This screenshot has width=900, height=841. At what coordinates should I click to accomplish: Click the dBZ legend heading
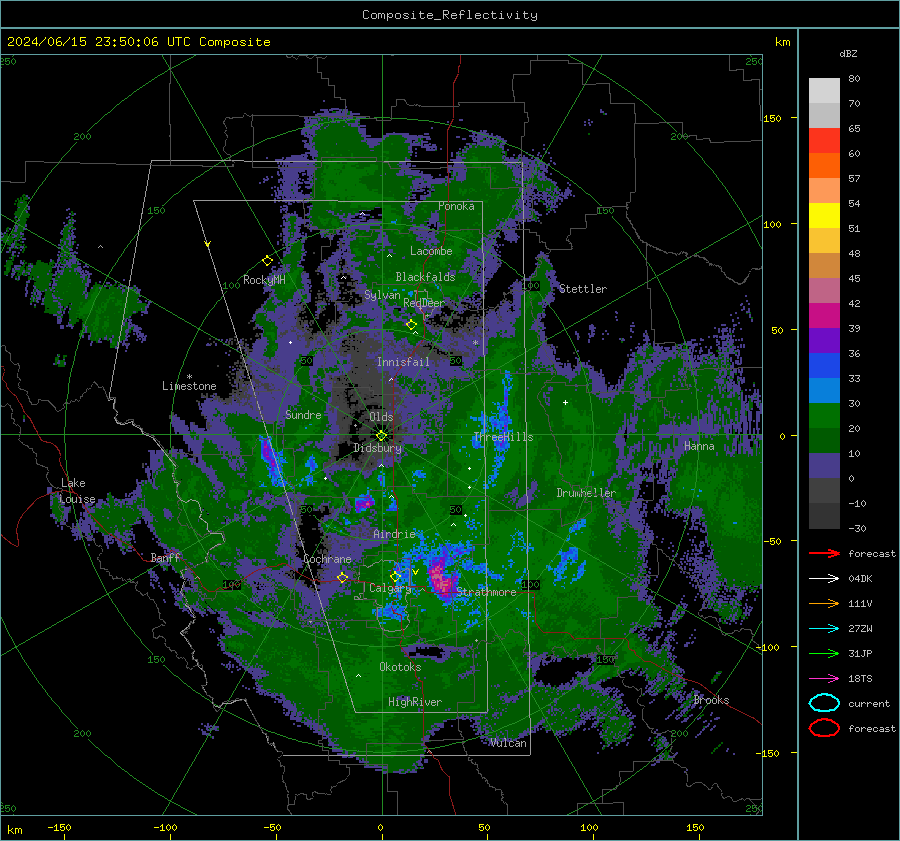[848, 53]
